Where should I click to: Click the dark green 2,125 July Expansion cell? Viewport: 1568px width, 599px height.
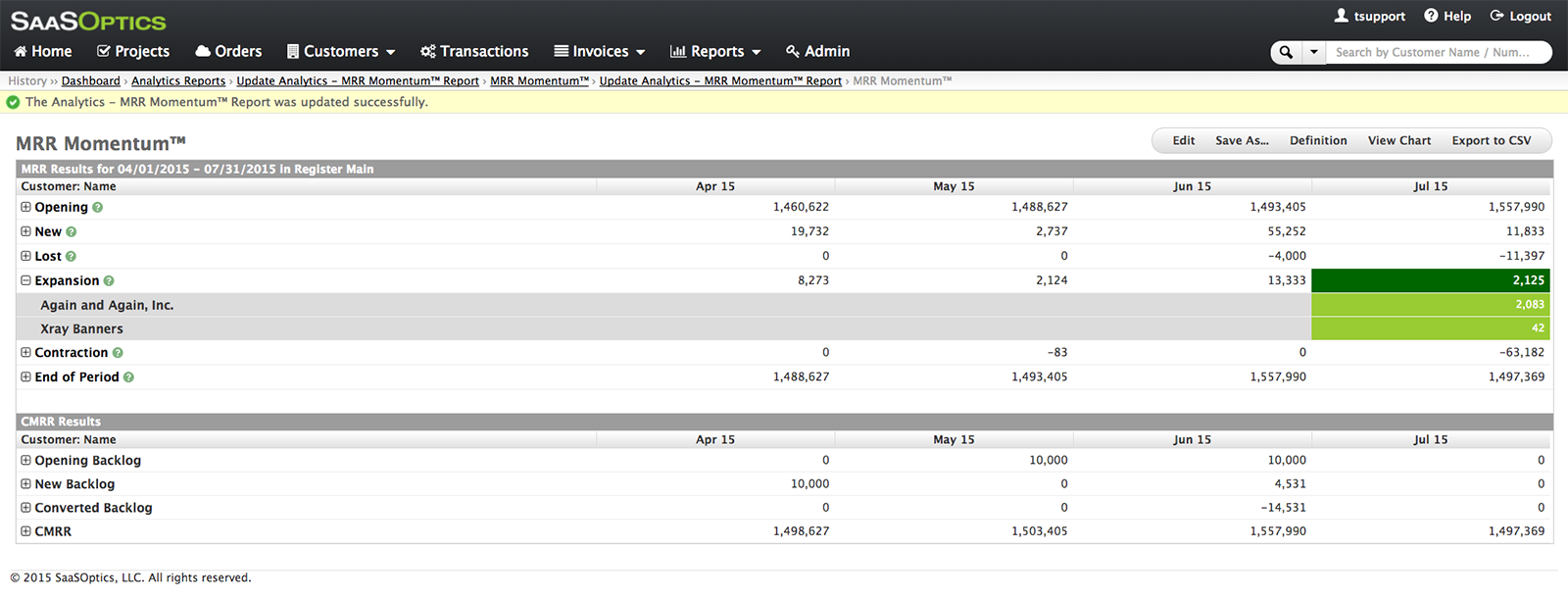(1430, 280)
